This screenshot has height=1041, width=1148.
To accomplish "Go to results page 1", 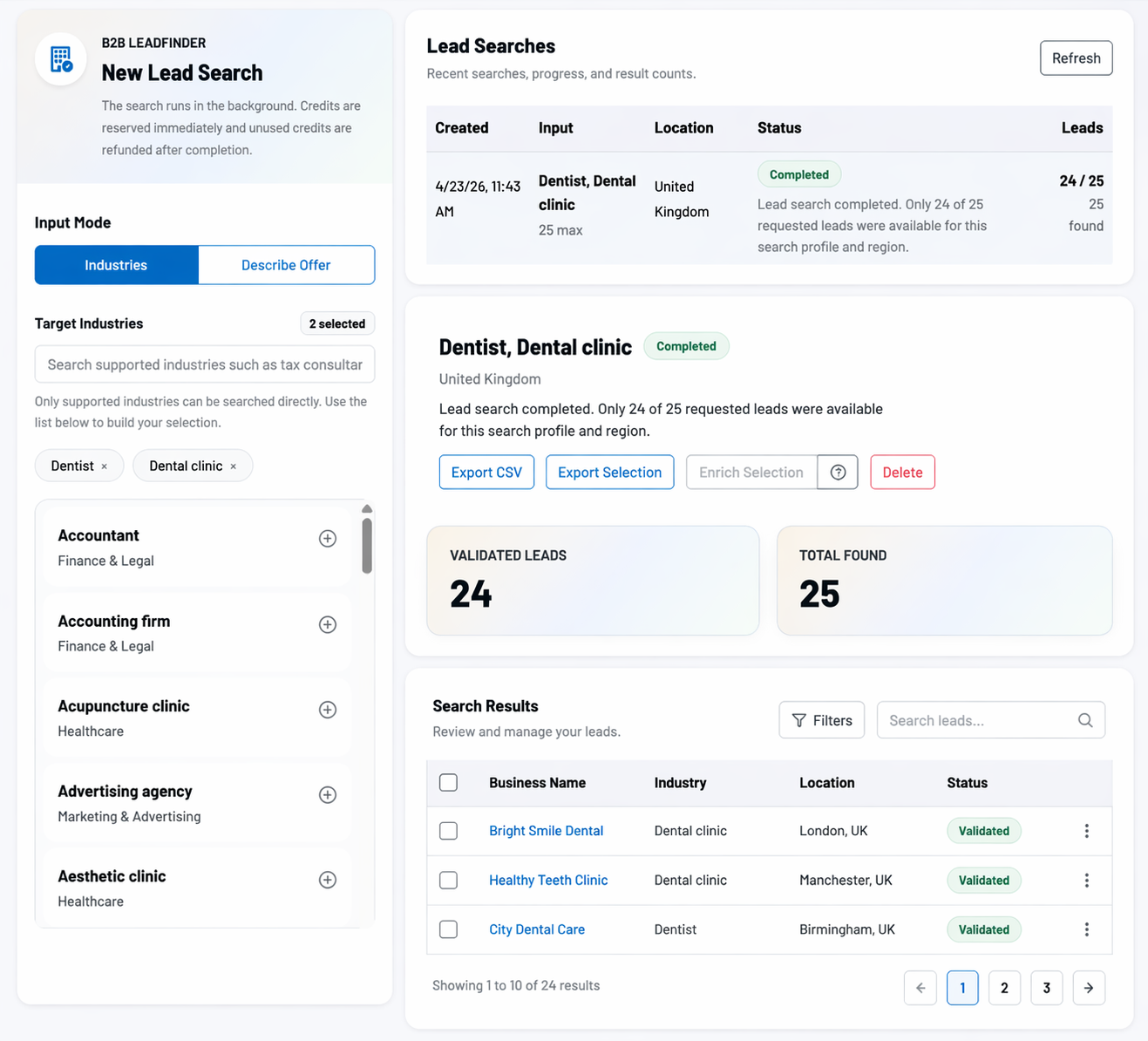I will 962,988.
